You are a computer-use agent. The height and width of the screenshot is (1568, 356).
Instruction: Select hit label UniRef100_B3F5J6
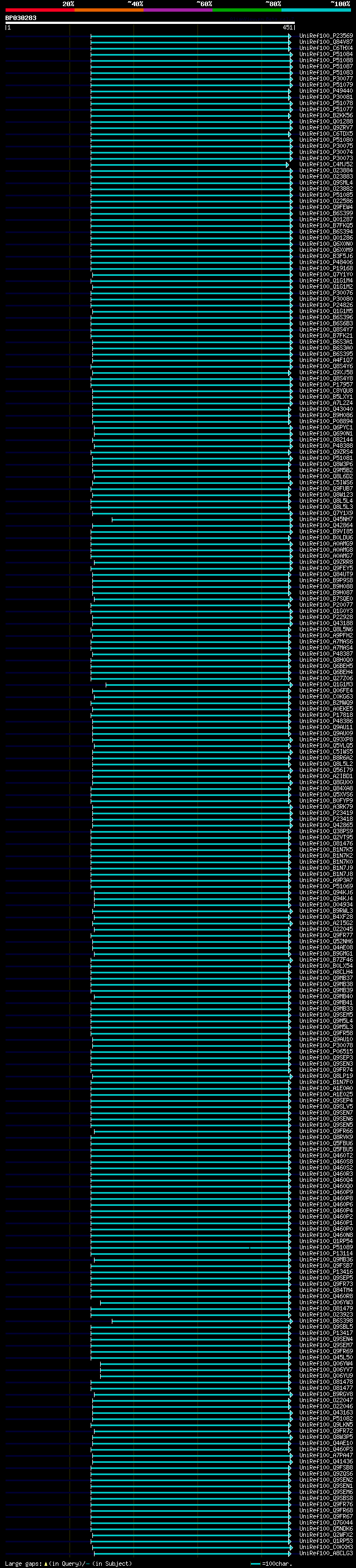pyautogui.click(x=326, y=256)
